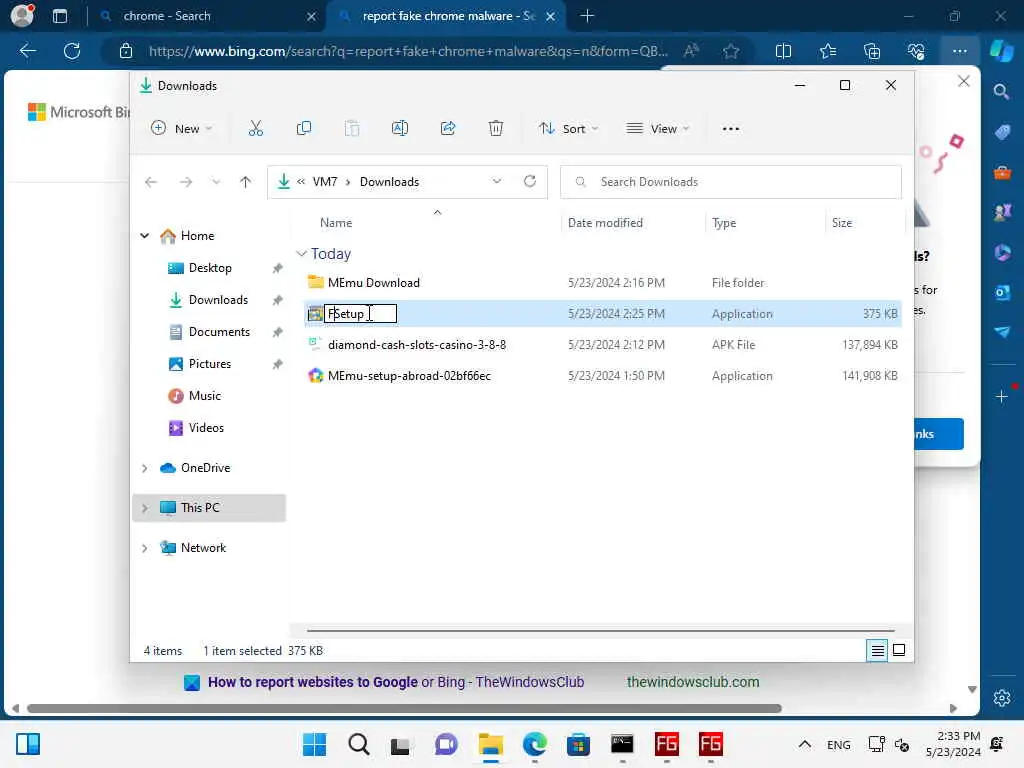Open Outlook icon in Edge sidebar

1002,292
